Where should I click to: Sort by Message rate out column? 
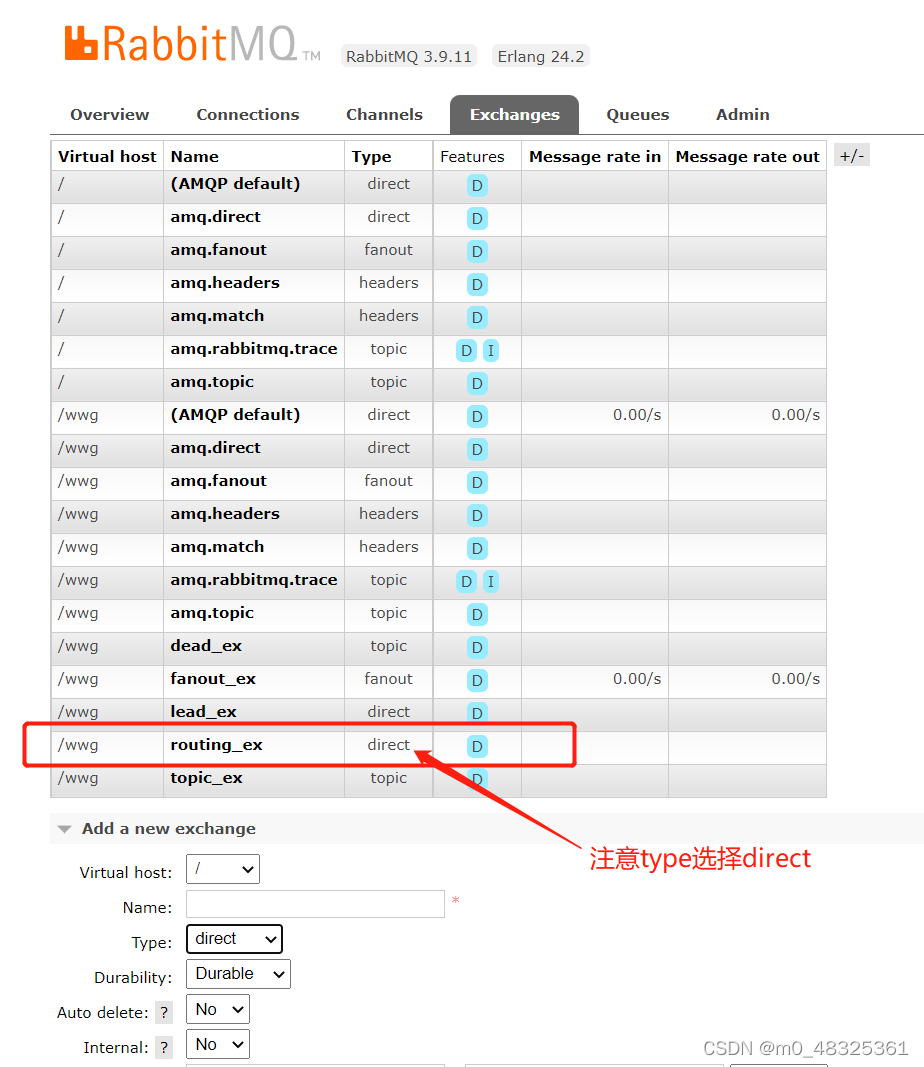tap(747, 157)
